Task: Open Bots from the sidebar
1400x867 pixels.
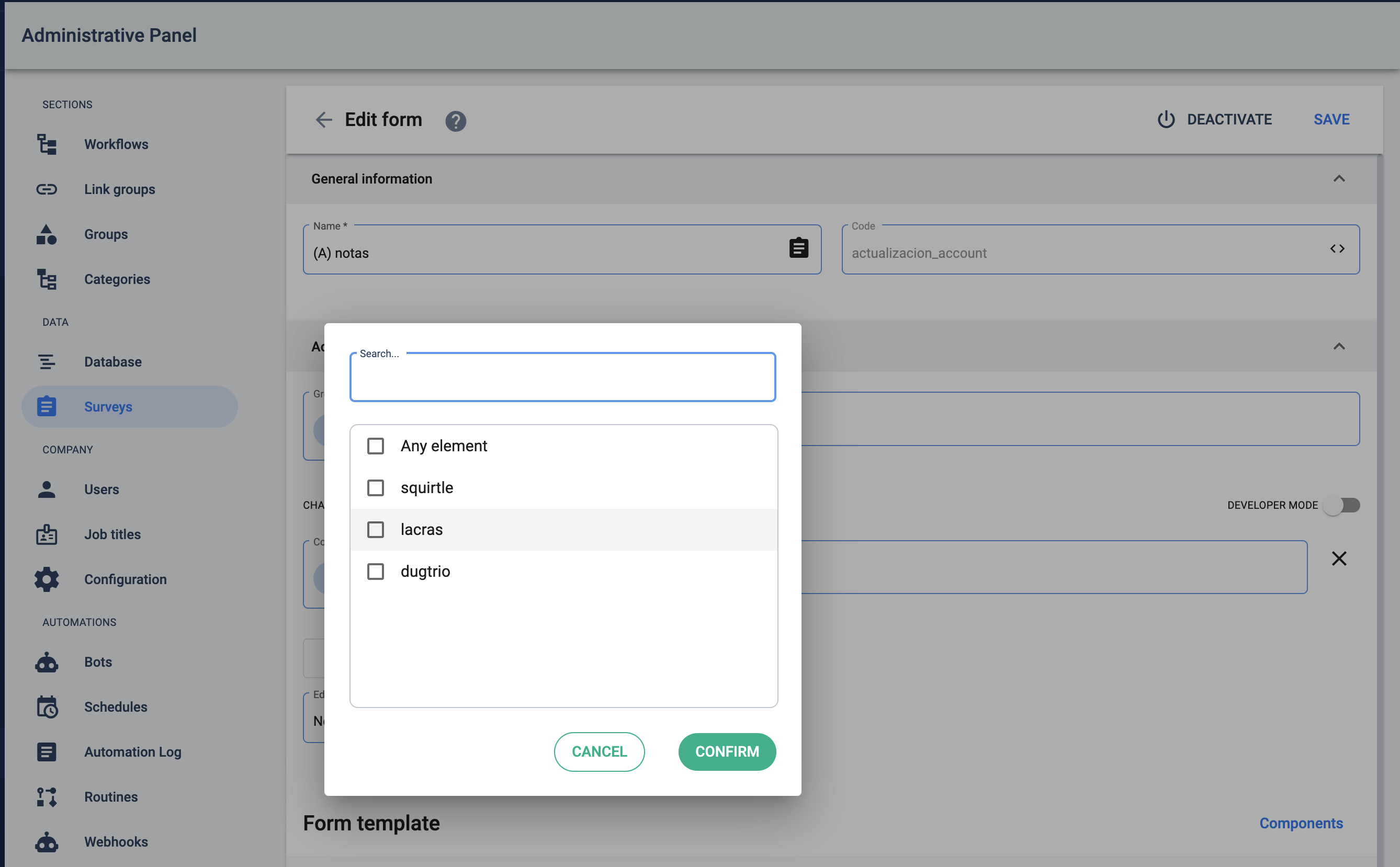Action: pos(98,661)
